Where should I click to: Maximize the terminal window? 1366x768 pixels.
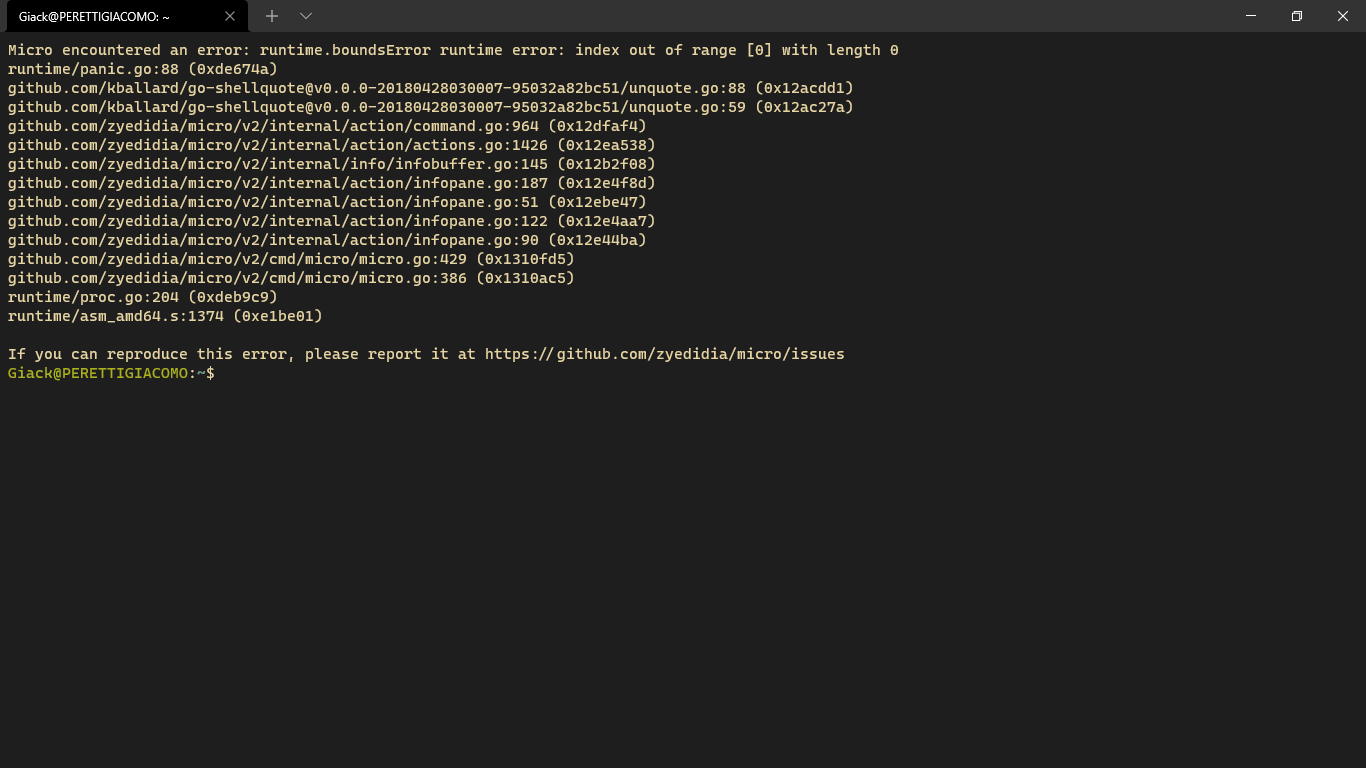[1297, 16]
